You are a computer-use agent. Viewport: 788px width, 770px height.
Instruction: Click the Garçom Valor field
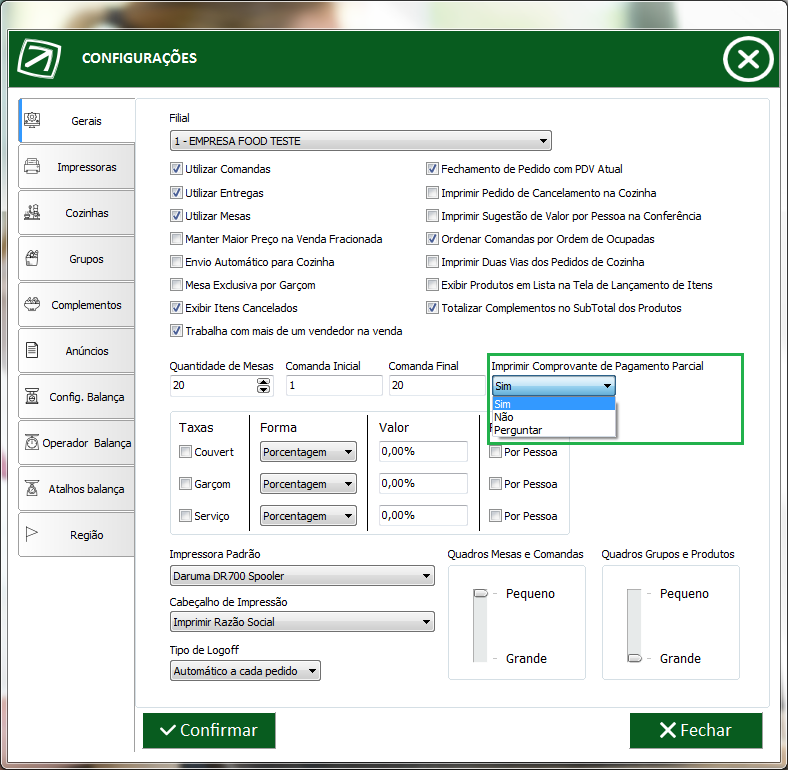[x=423, y=484]
